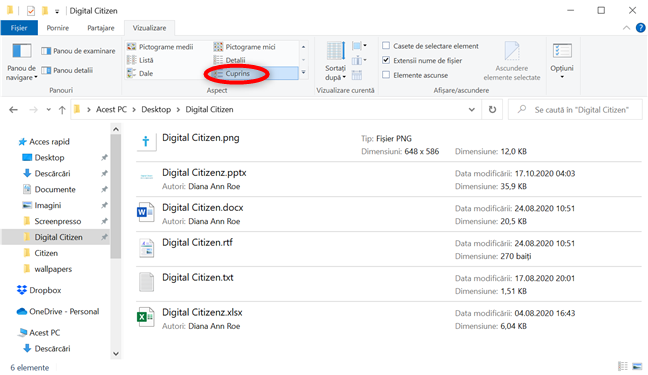Refresh the folder view
This screenshot has width=648, height=375.
point(492,110)
